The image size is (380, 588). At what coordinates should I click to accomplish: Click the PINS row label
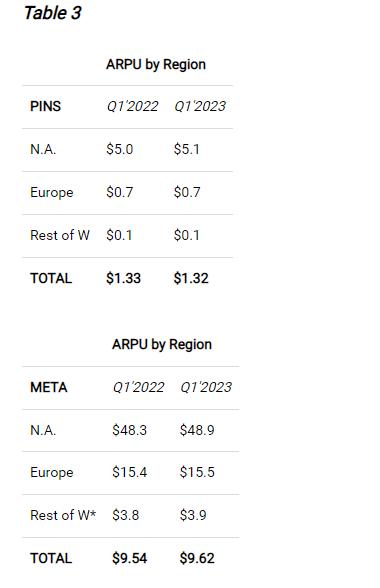coord(45,106)
